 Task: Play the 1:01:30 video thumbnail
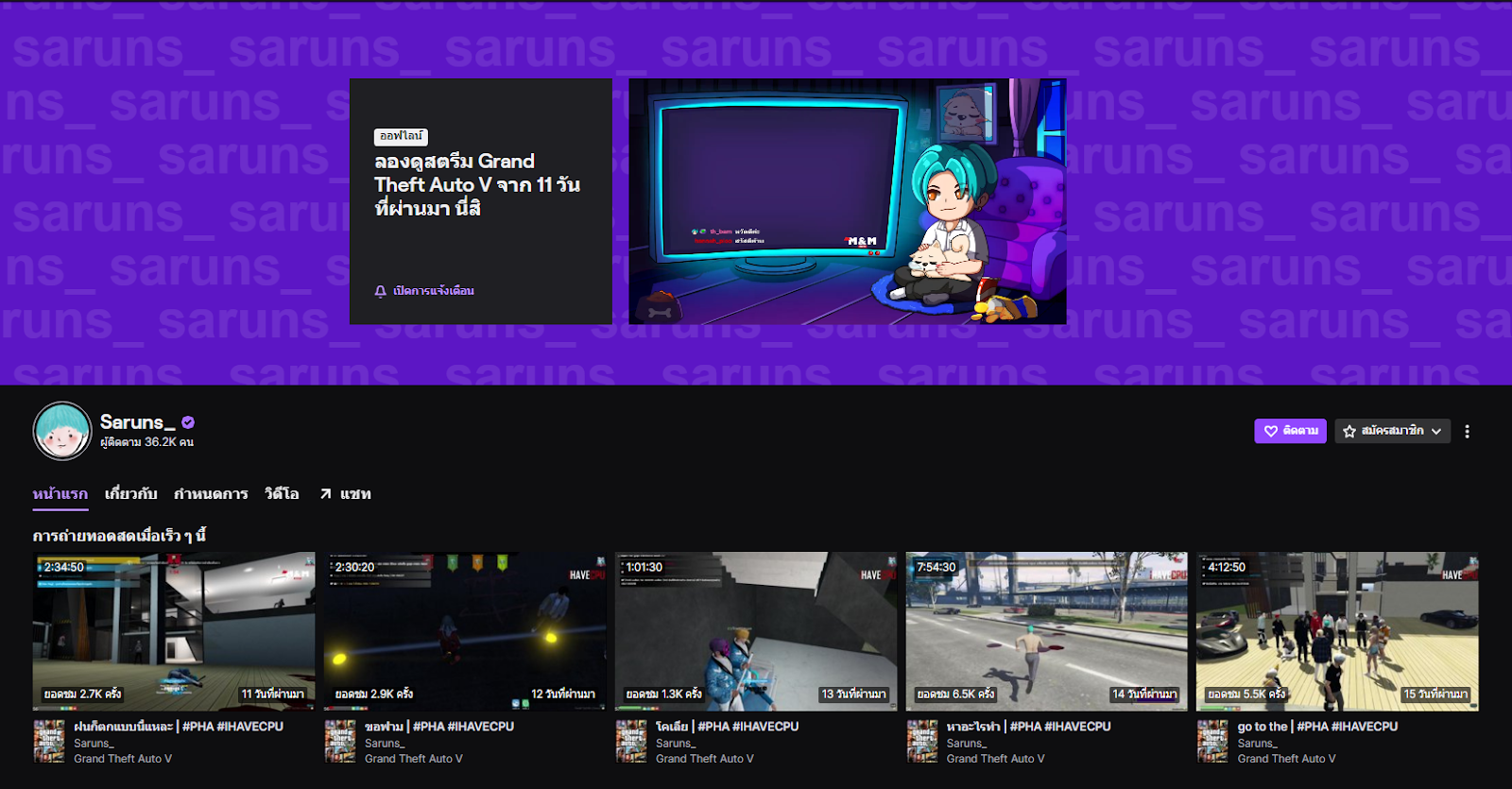[x=756, y=631]
